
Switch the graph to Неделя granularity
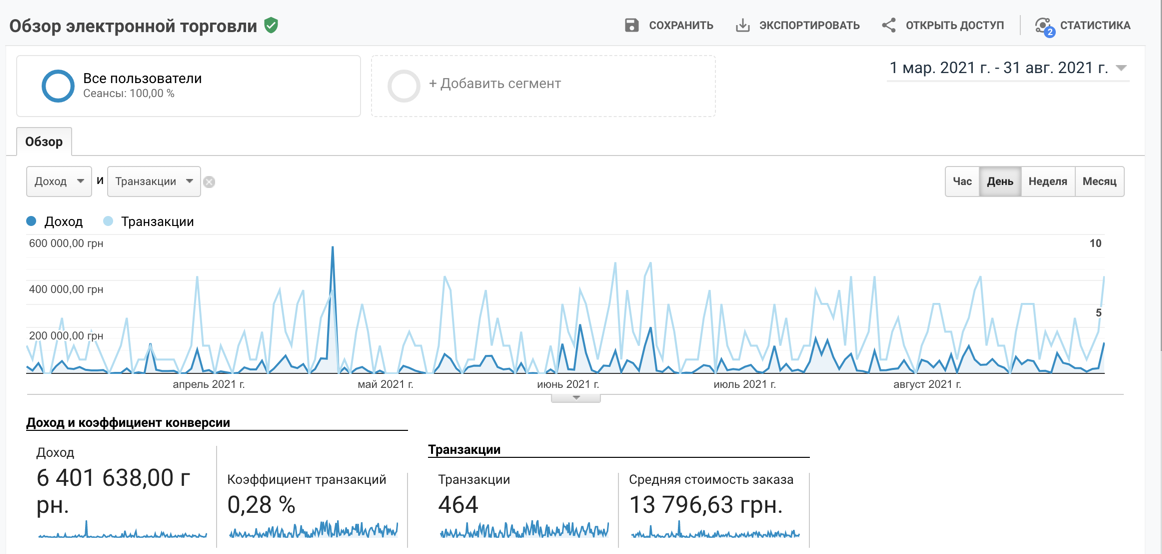point(1048,181)
